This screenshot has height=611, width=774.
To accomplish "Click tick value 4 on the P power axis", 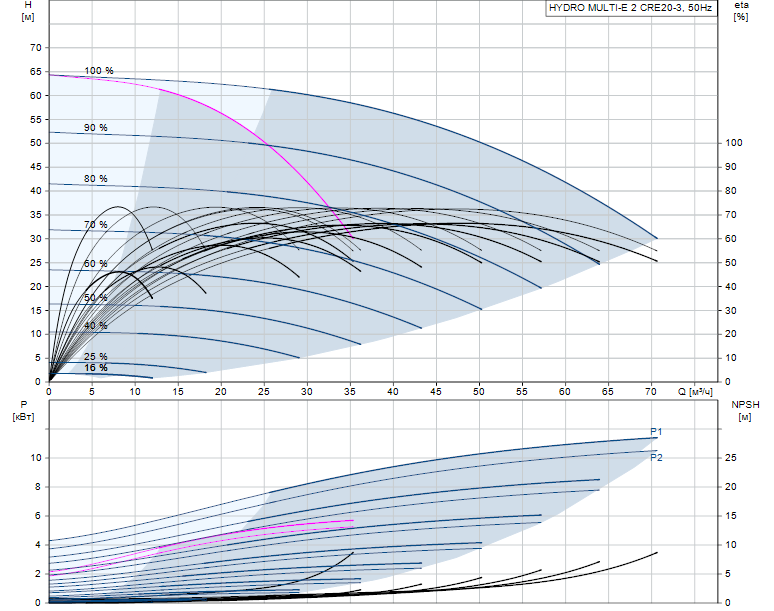I will click(x=39, y=545).
